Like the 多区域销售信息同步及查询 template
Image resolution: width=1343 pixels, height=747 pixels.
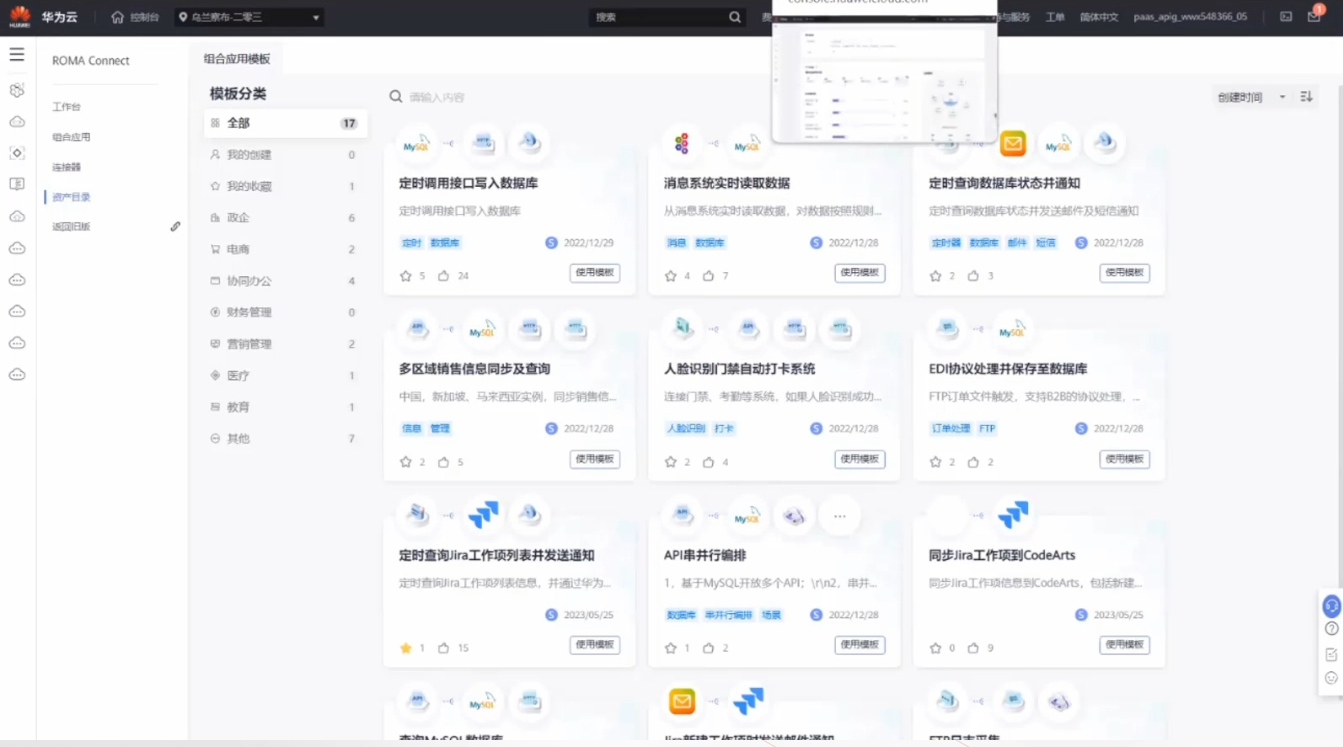click(444, 462)
